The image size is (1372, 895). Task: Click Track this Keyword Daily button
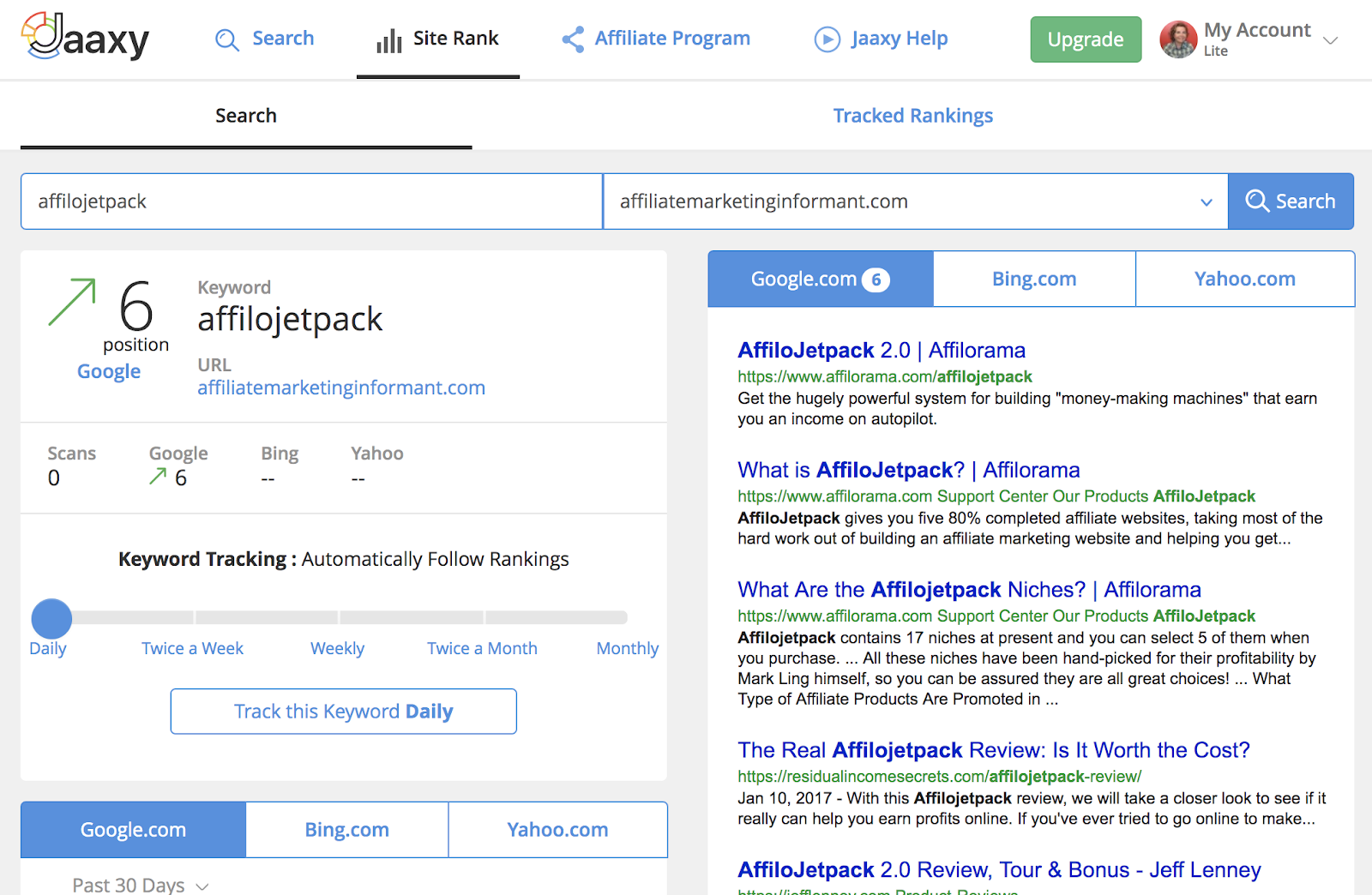click(x=343, y=712)
